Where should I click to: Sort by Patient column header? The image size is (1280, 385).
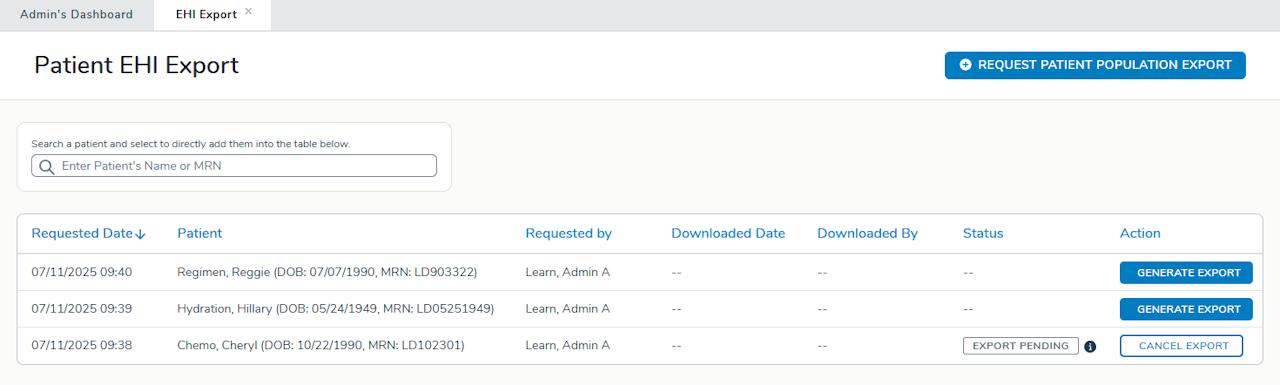(x=199, y=233)
